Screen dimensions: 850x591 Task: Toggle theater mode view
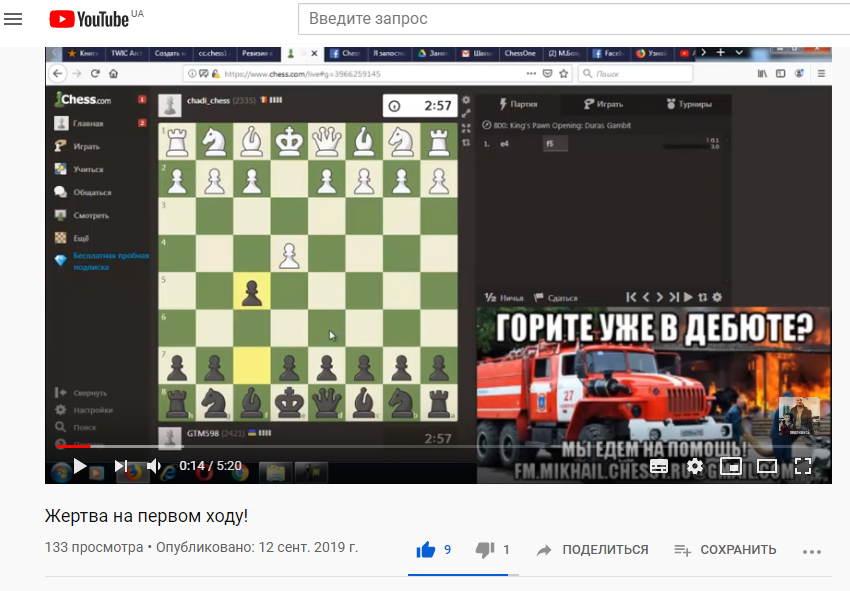pos(767,466)
